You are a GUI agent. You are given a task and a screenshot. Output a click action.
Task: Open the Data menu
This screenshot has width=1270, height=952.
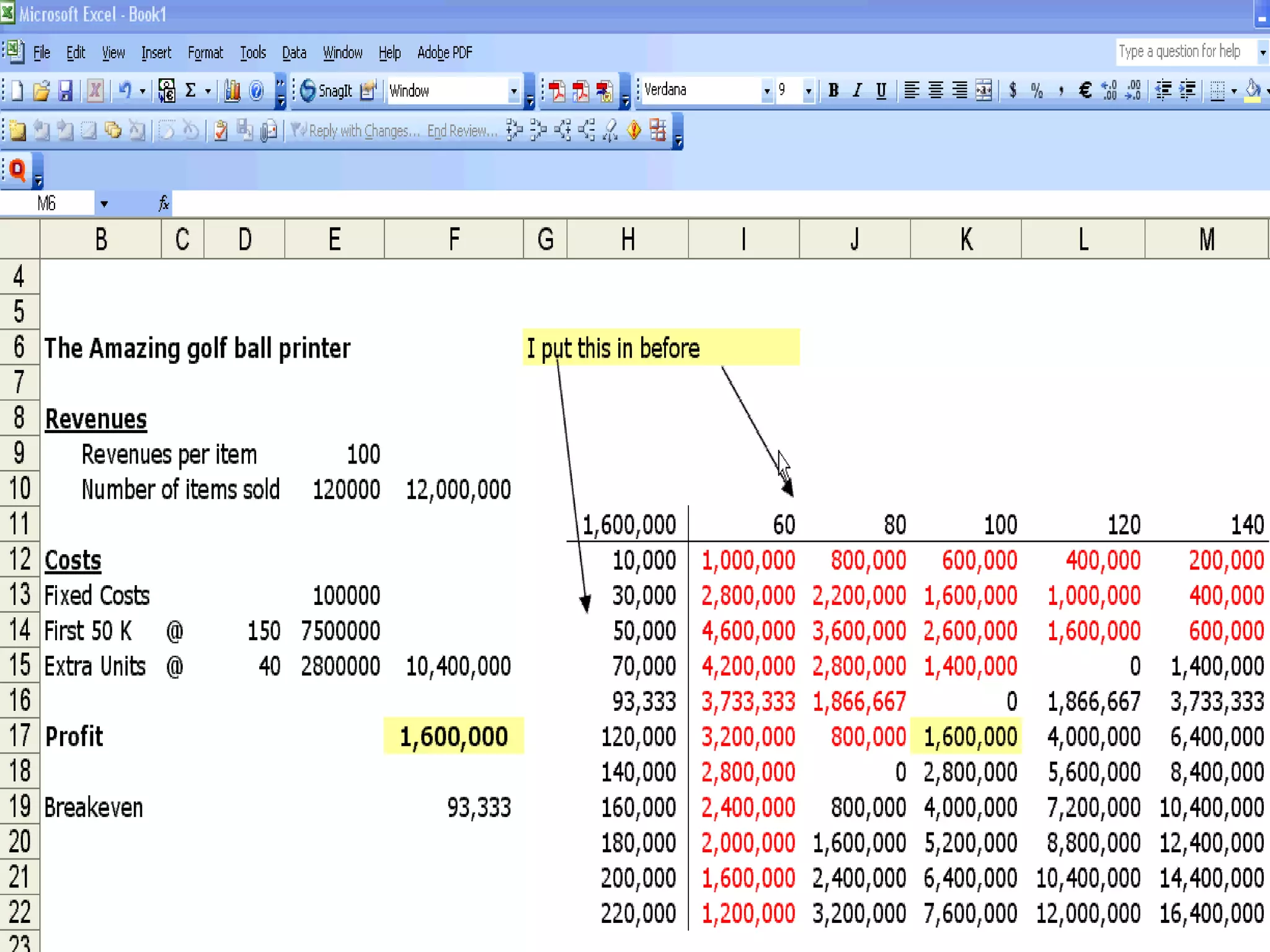point(294,53)
